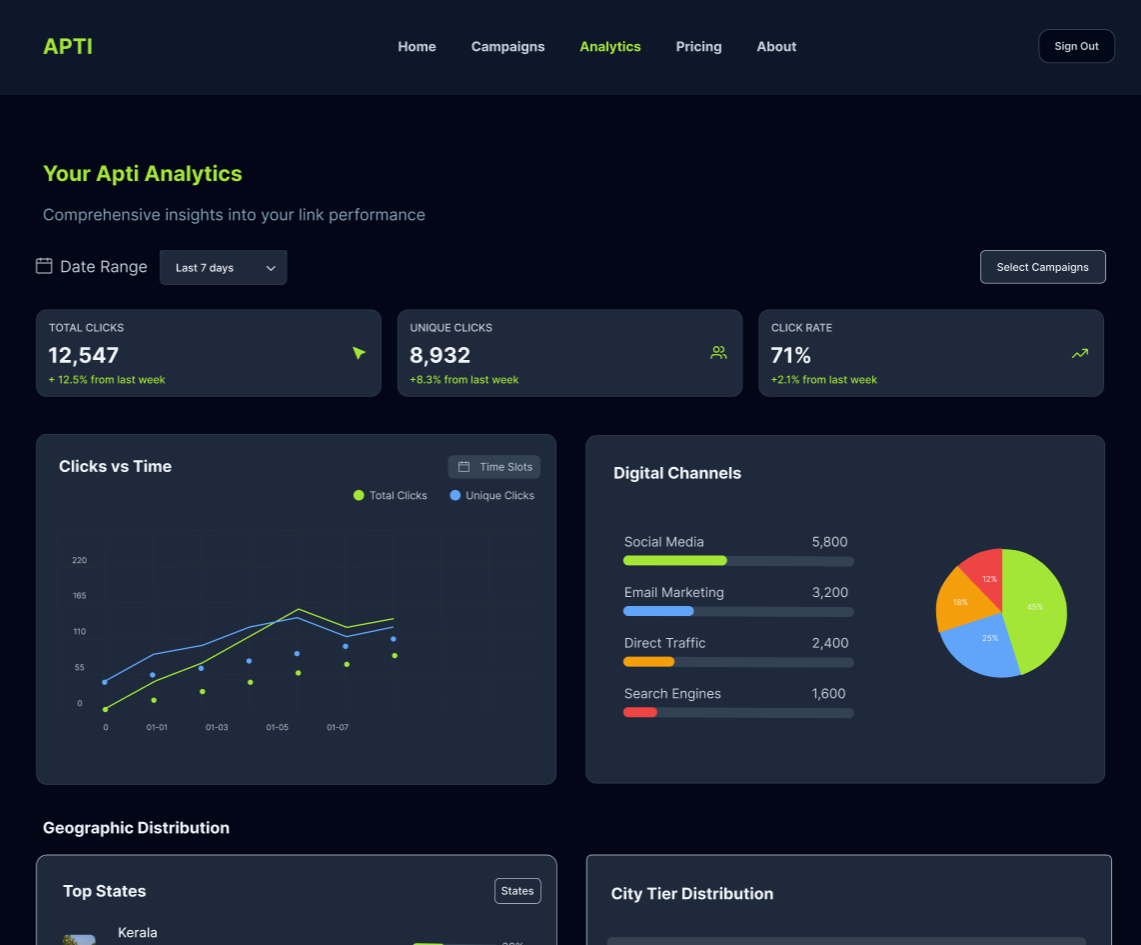1141x945 pixels.
Task: Click the calendar icon on the Time Slots button
Action: (464, 466)
